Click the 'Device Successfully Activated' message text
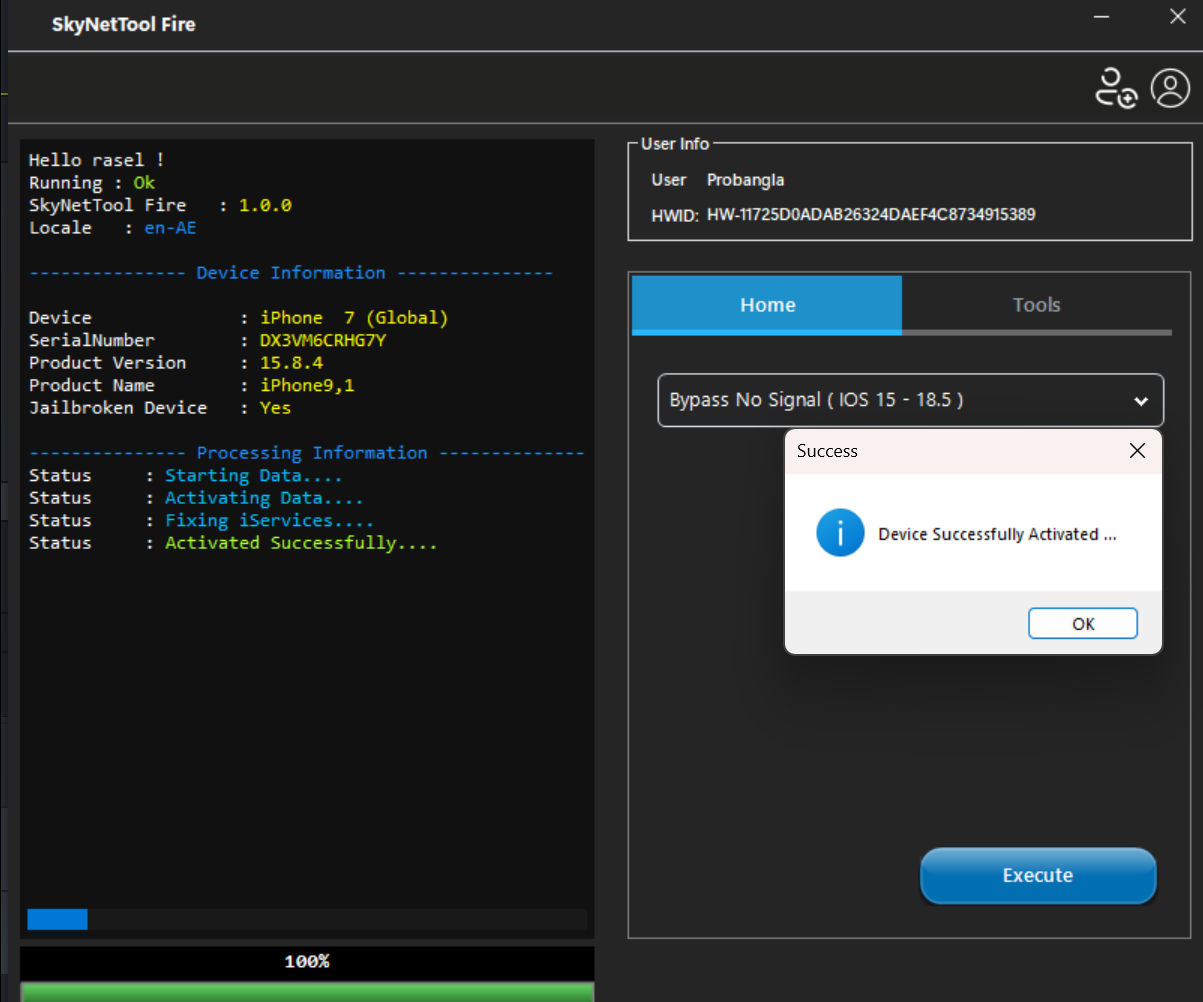 click(x=996, y=534)
